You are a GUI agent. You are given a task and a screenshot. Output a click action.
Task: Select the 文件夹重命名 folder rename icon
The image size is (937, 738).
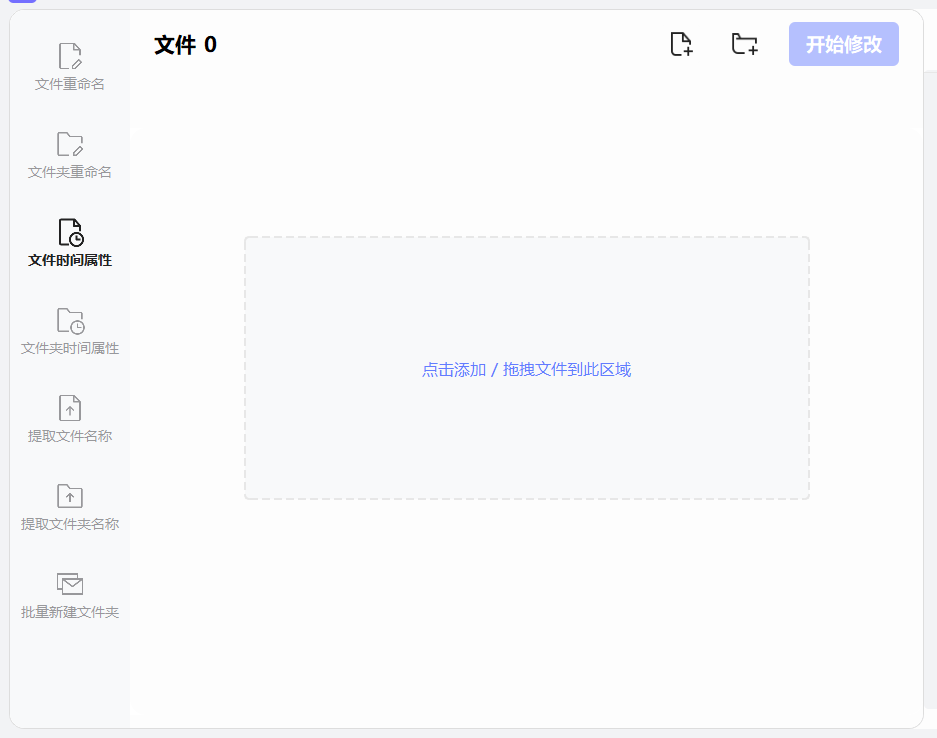(x=70, y=144)
